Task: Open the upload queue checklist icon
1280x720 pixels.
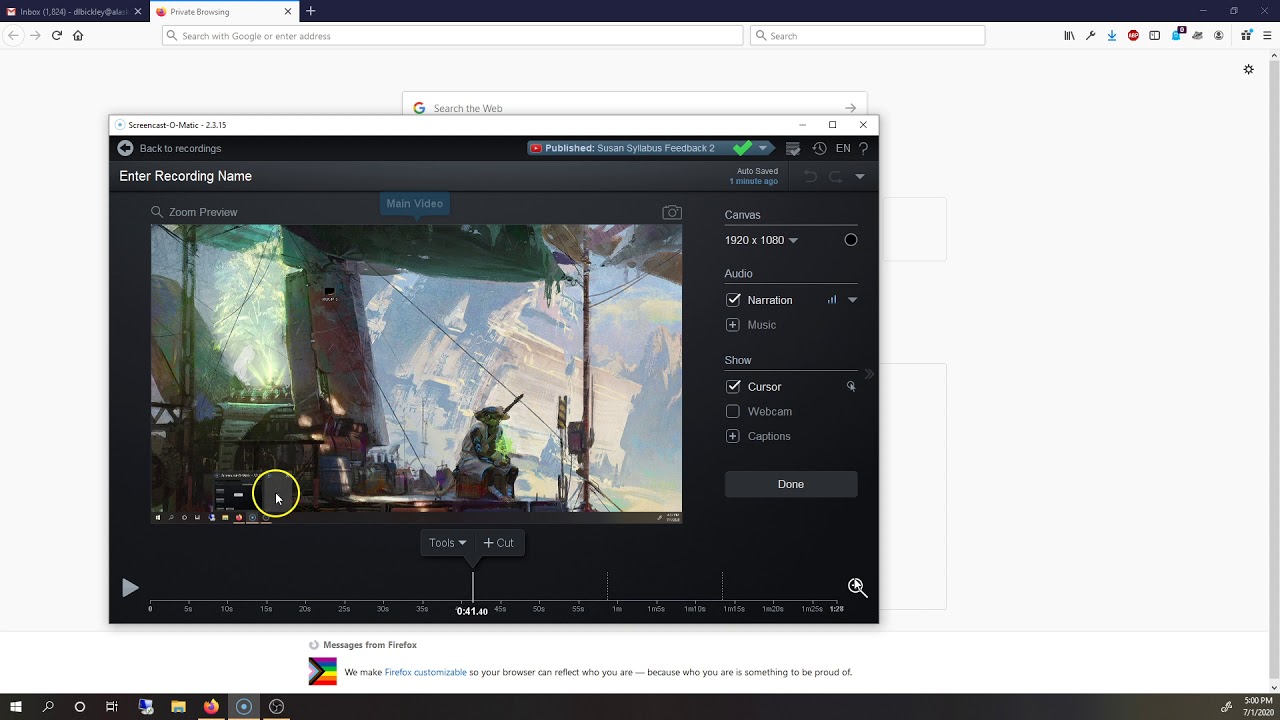Action: [x=793, y=148]
